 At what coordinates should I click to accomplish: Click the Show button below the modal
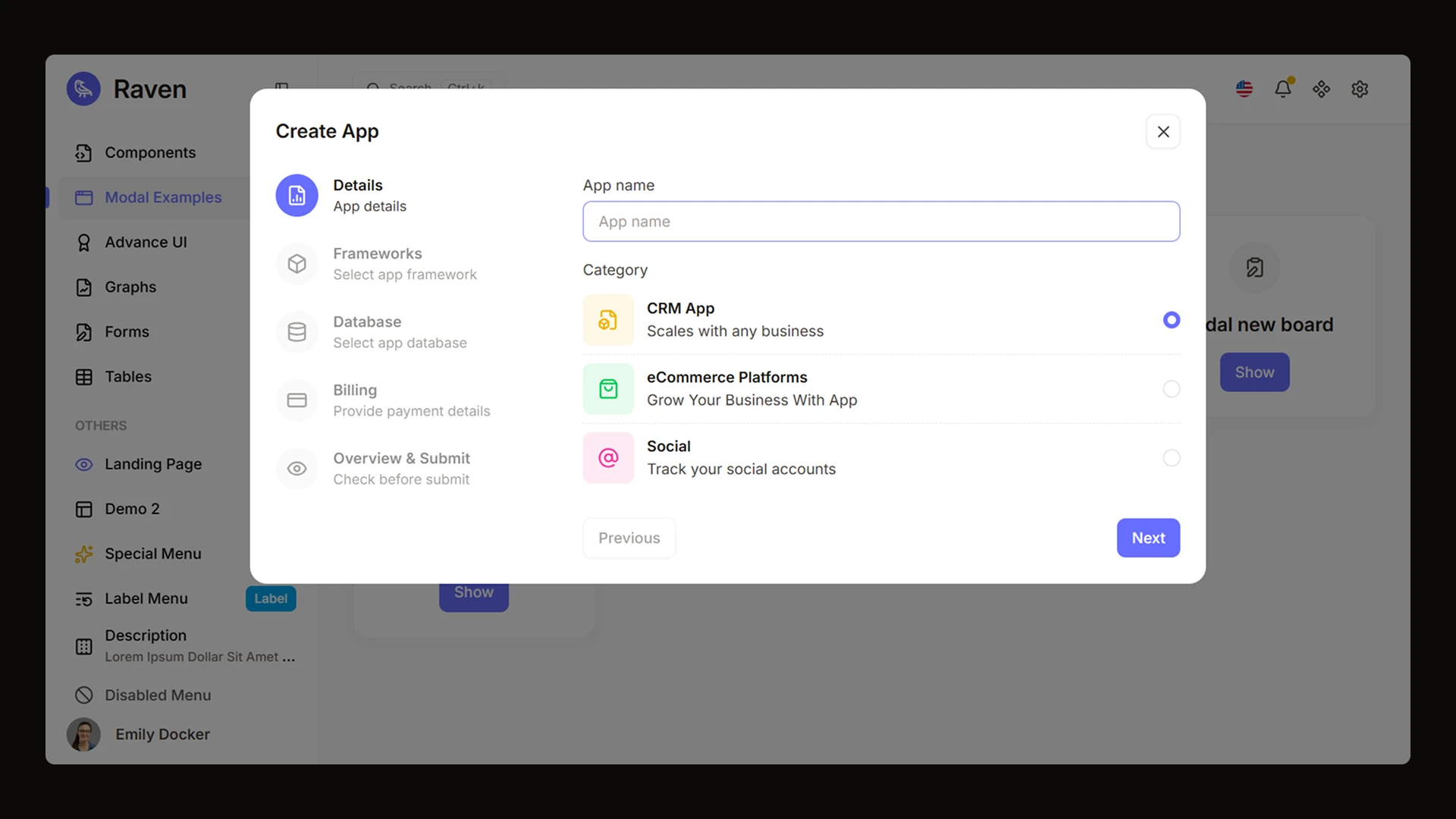click(474, 597)
